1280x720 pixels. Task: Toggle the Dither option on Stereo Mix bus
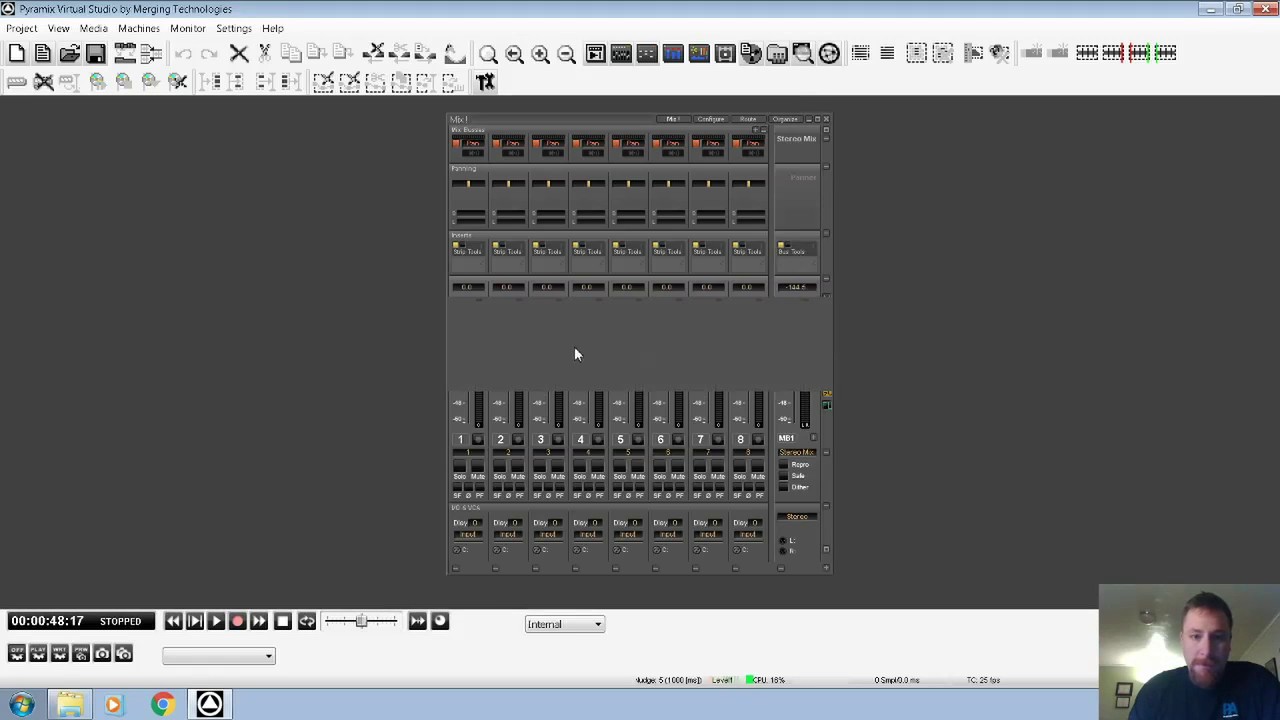[x=783, y=487]
